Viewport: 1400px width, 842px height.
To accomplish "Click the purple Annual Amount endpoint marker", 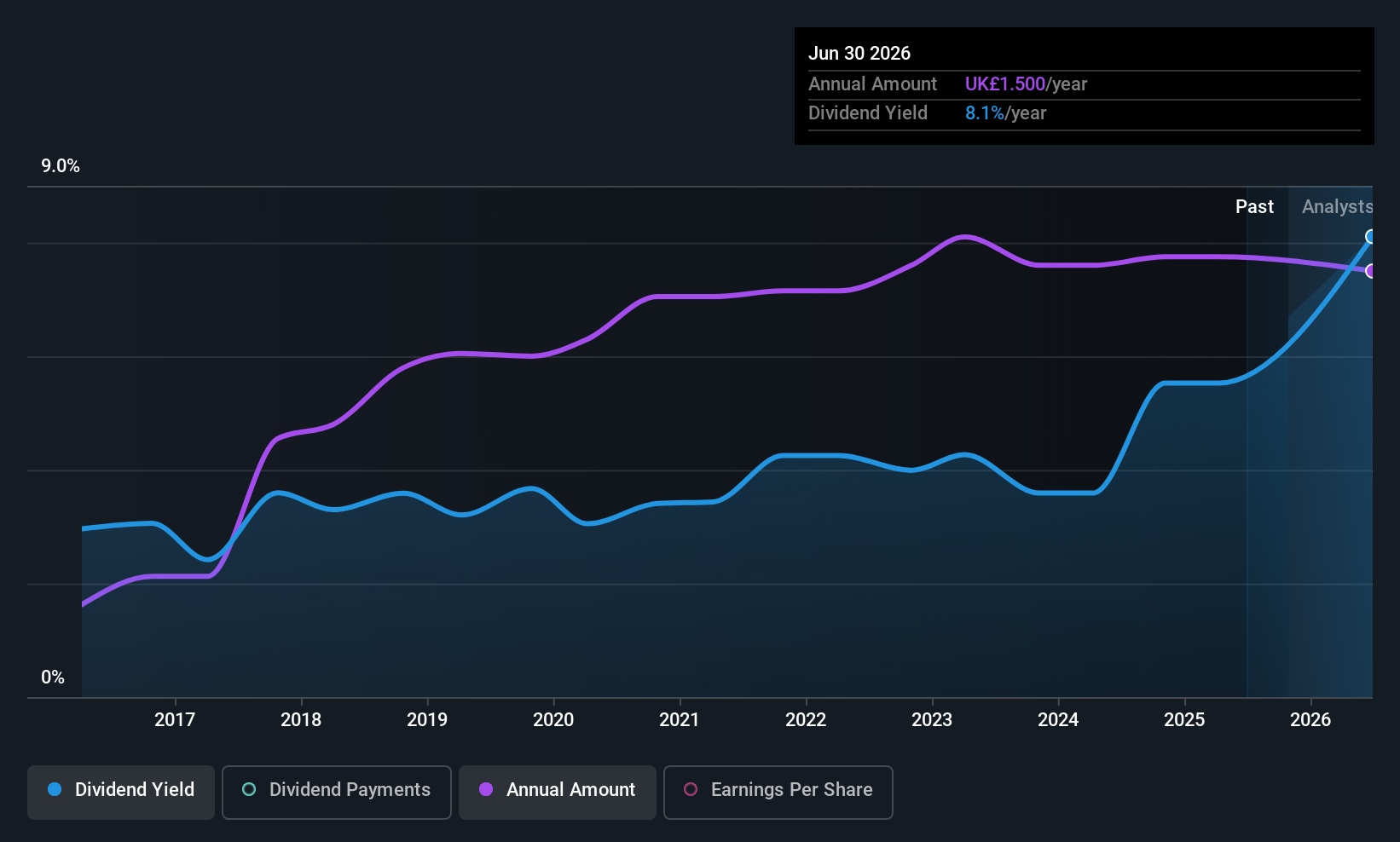I will (1370, 271).
